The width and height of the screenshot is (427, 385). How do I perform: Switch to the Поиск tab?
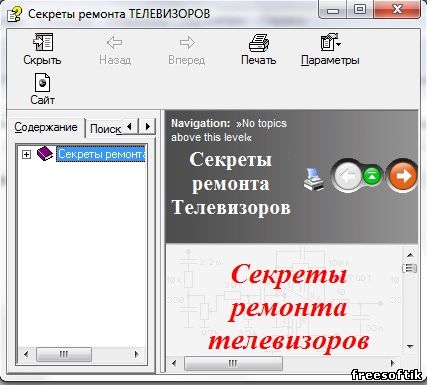pos(105,129)
